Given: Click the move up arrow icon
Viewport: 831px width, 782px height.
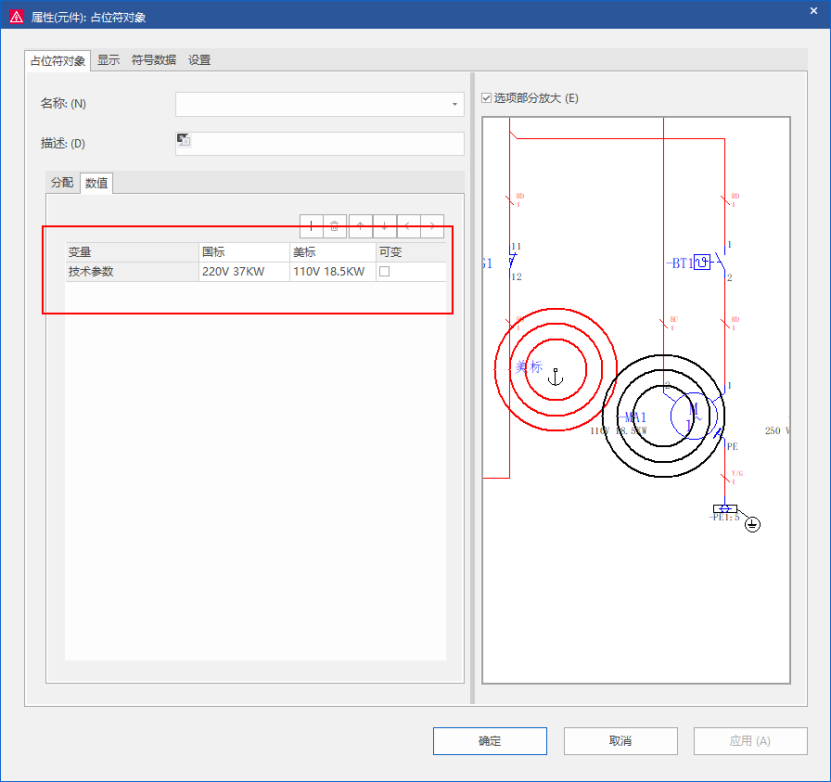Looking at the screenshot, I should click(360, 226).
